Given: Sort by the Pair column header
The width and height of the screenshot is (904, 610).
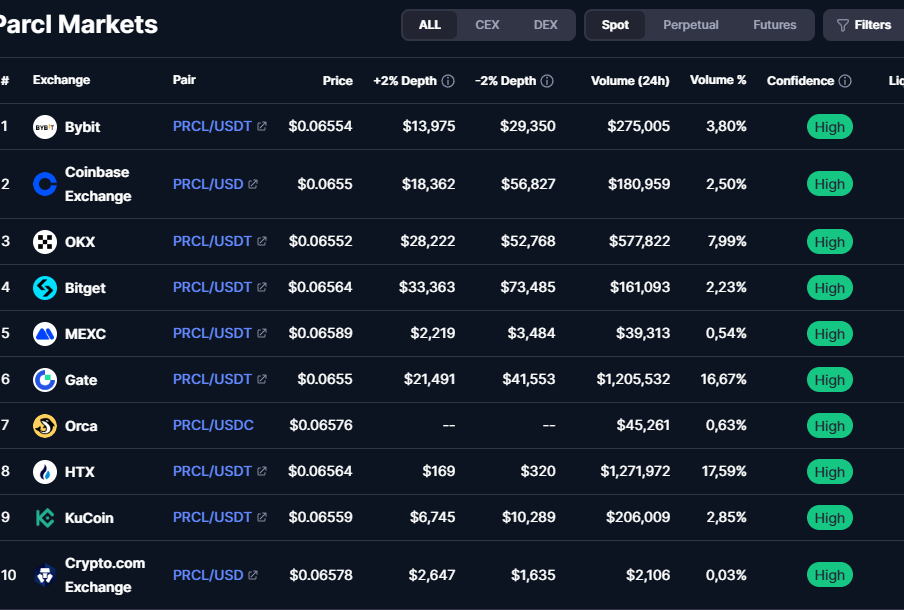Looking at the screenshot, I should [x=184, y=80].
